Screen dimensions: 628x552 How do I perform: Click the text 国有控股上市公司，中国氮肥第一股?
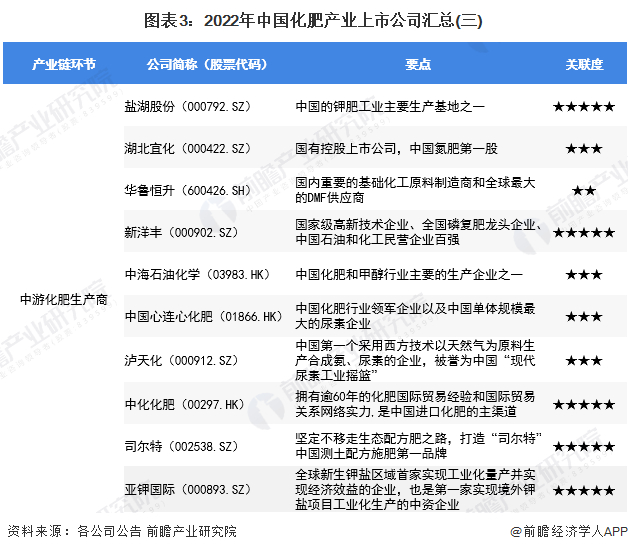tap(397, 149)
